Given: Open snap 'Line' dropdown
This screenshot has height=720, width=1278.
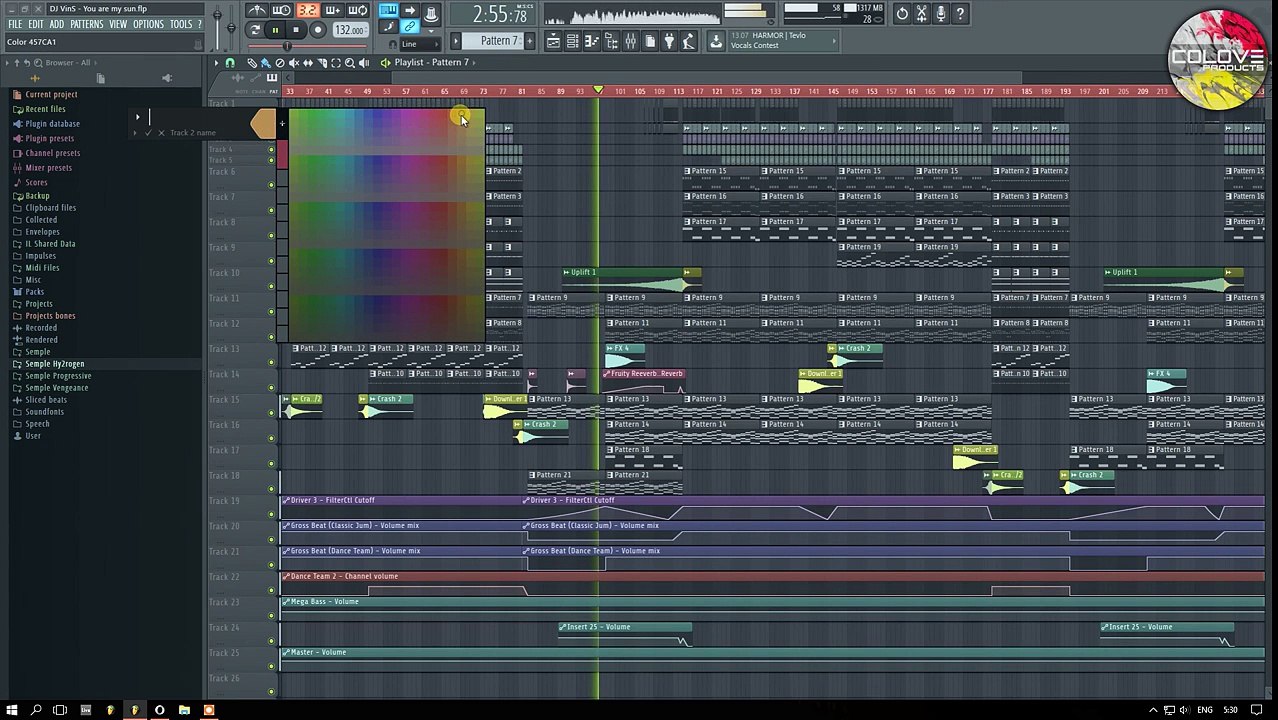Looking at the screenshot, I should 420,44.
